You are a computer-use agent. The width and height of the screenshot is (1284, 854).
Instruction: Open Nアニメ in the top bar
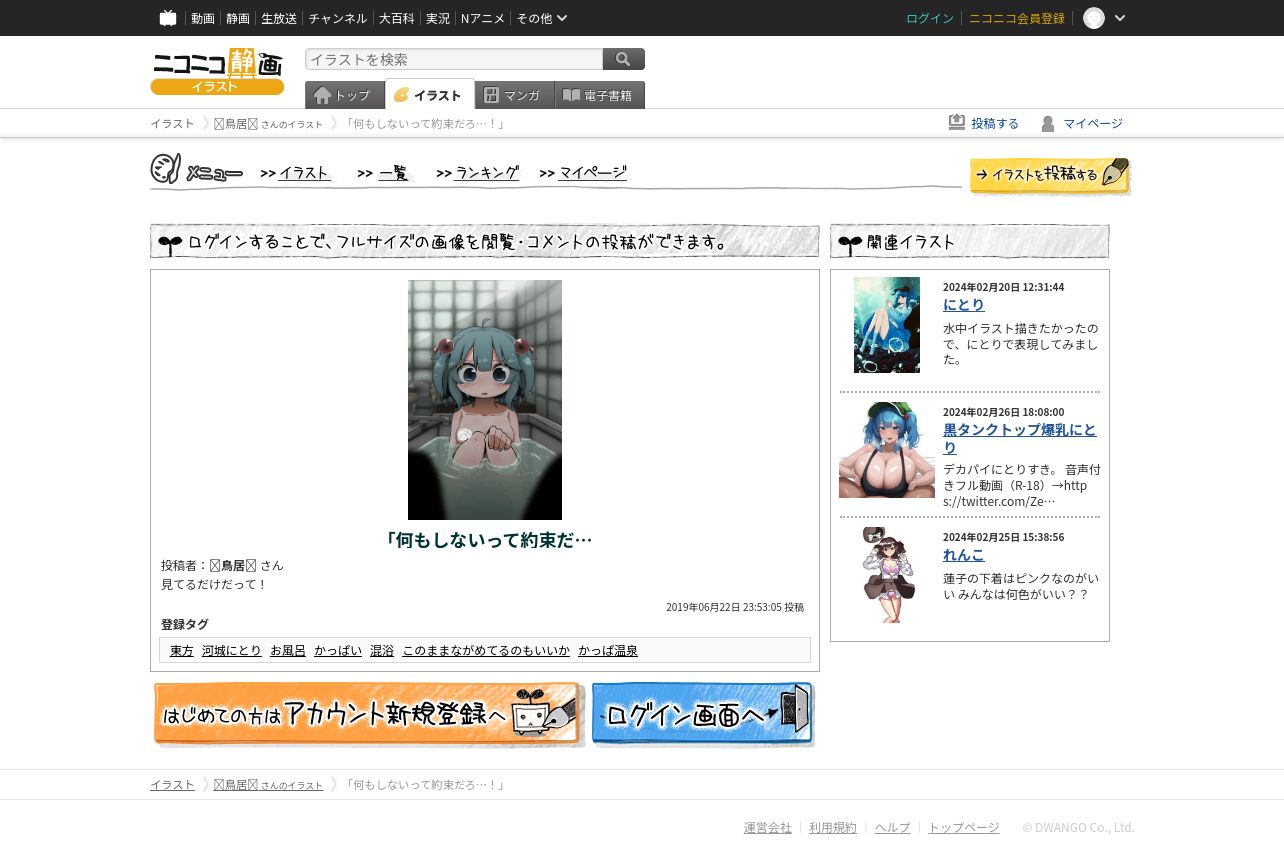tap(483, 18)
